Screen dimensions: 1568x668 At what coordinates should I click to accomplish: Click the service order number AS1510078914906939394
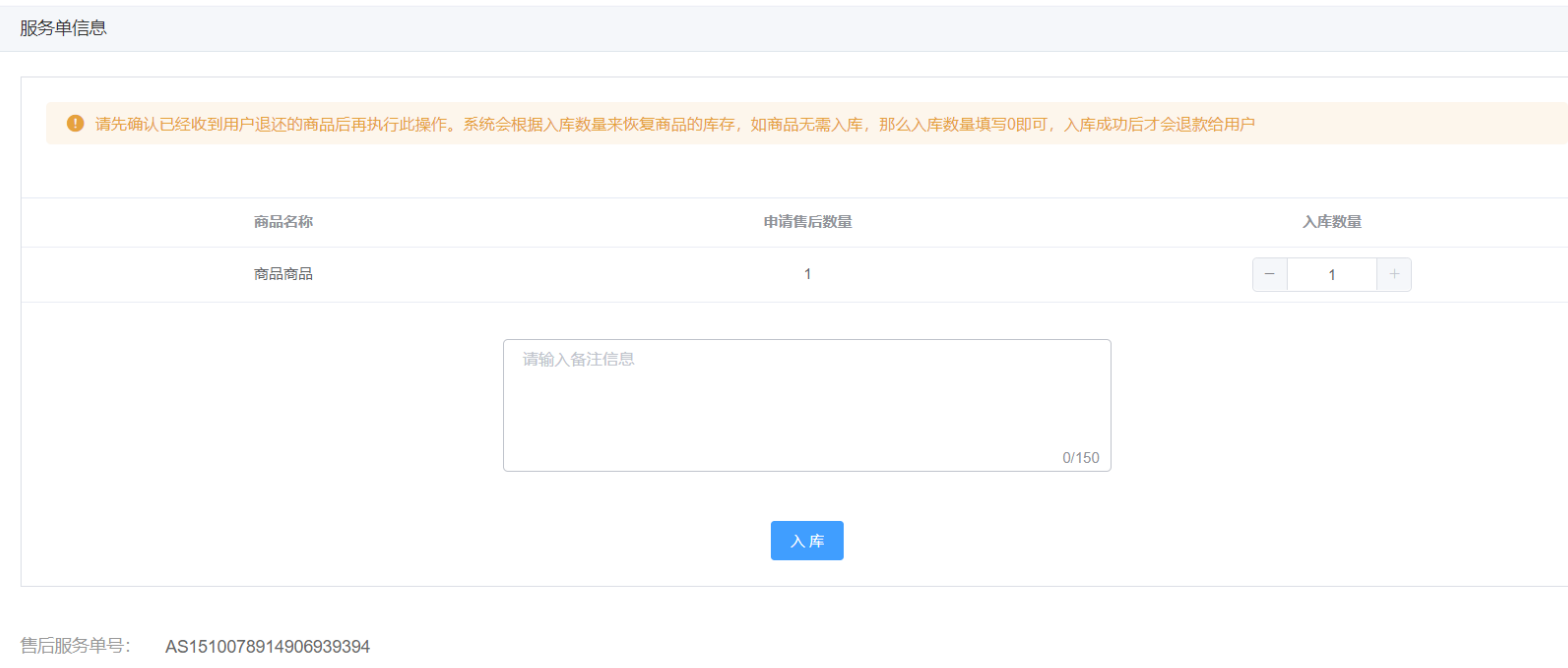(268, 646)
